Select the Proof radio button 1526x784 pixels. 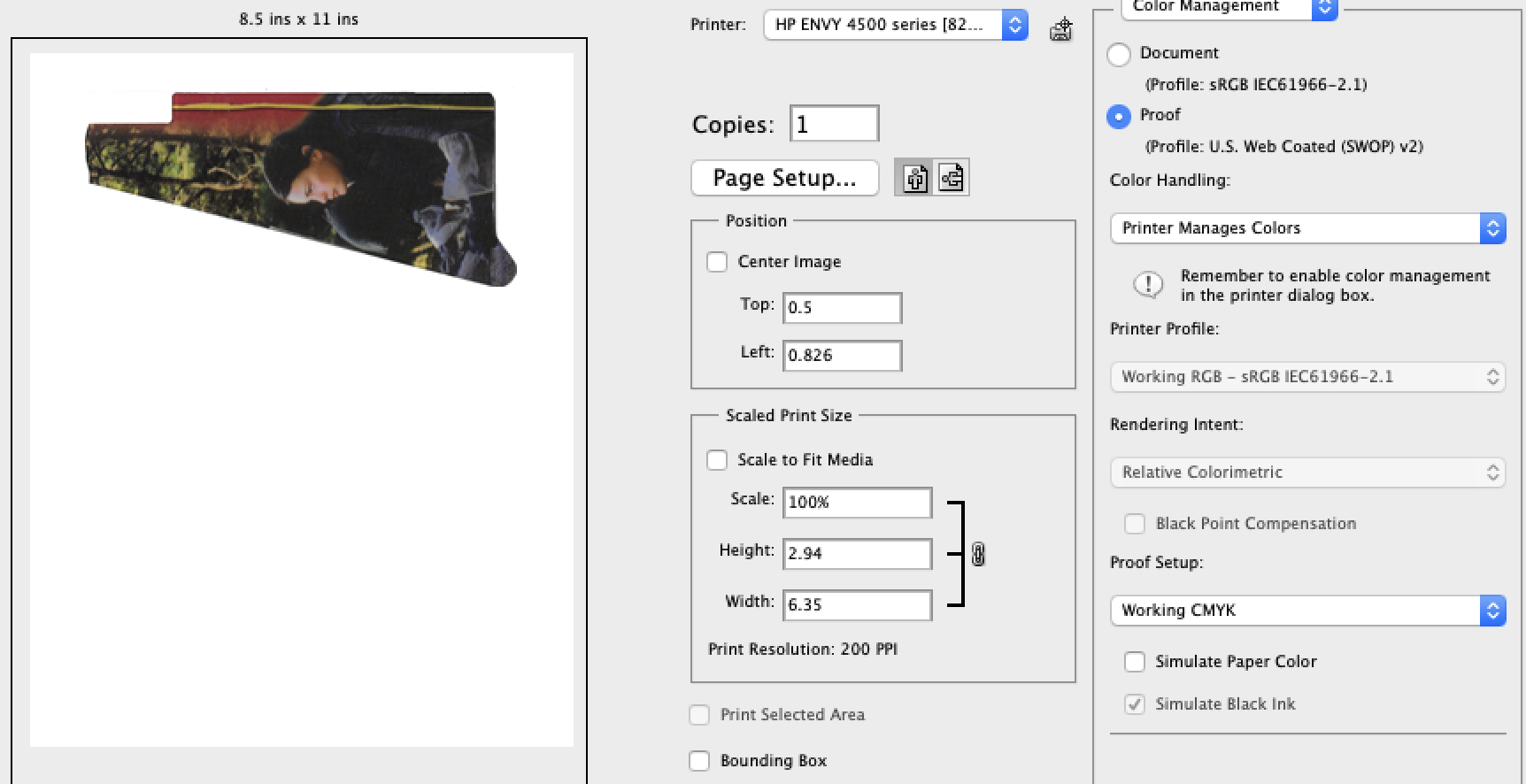[1119, 116]
